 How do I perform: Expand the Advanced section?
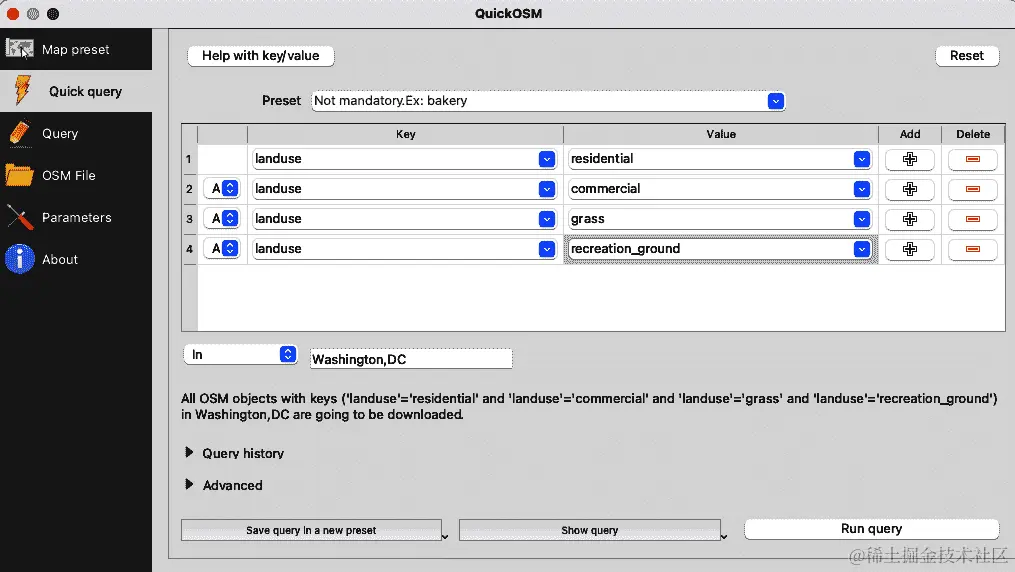(x=189, y=484)
